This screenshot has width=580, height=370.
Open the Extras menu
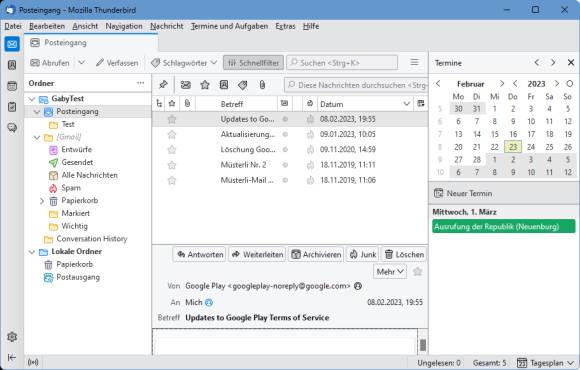[285, 26]
